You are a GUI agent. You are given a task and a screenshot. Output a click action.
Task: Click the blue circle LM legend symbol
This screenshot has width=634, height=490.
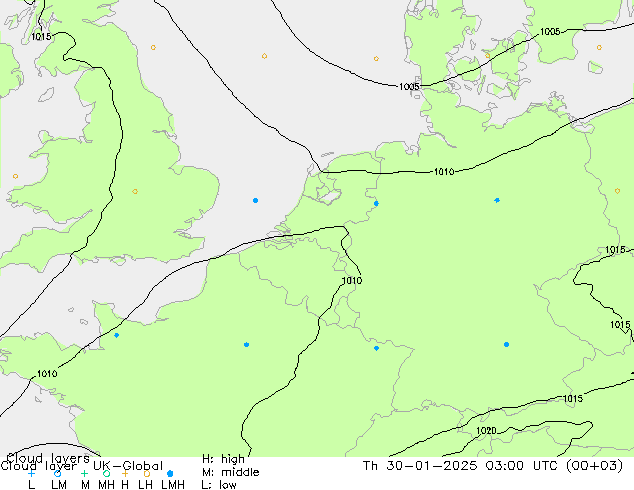[57, 473]
